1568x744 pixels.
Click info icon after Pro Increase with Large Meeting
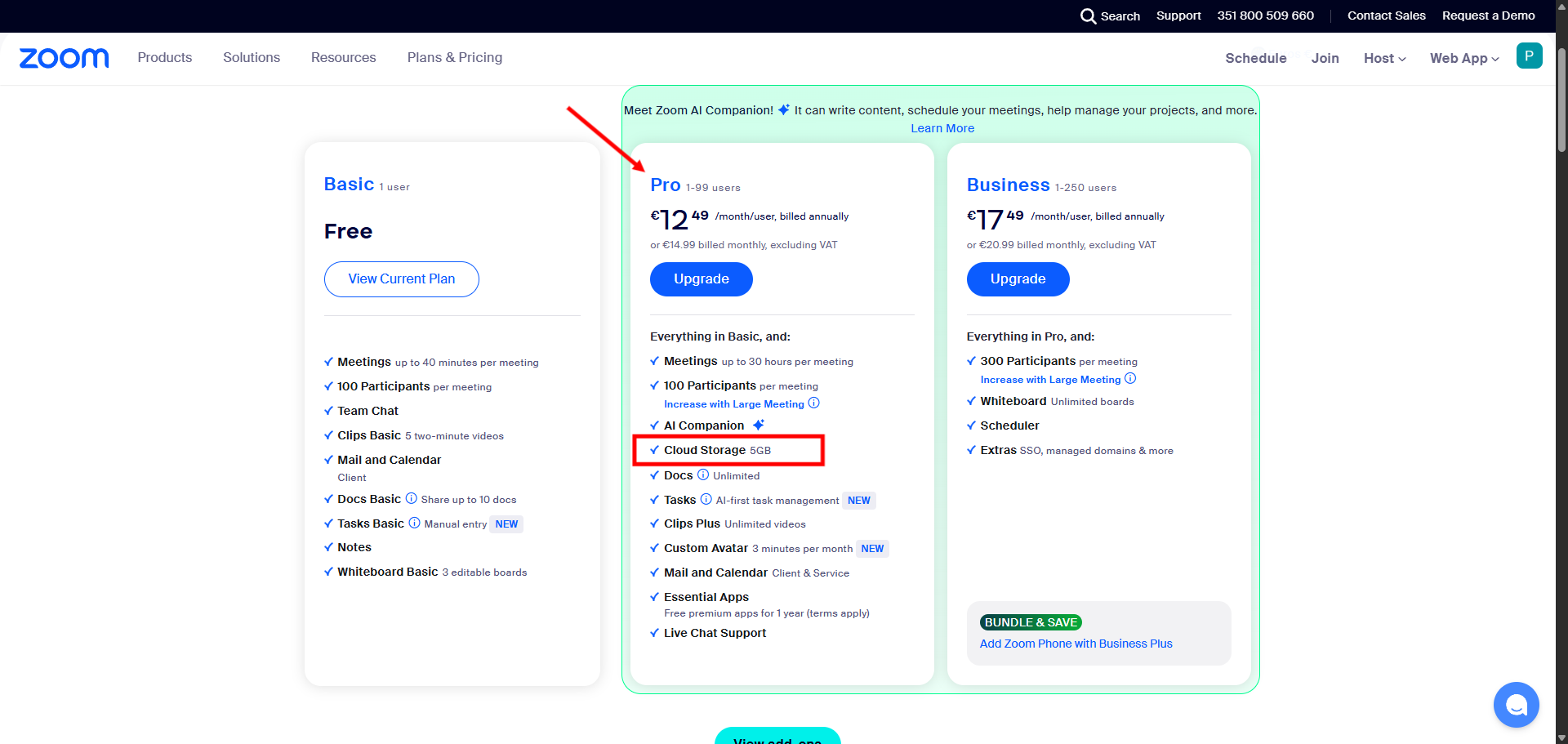(x=813, y=403)
